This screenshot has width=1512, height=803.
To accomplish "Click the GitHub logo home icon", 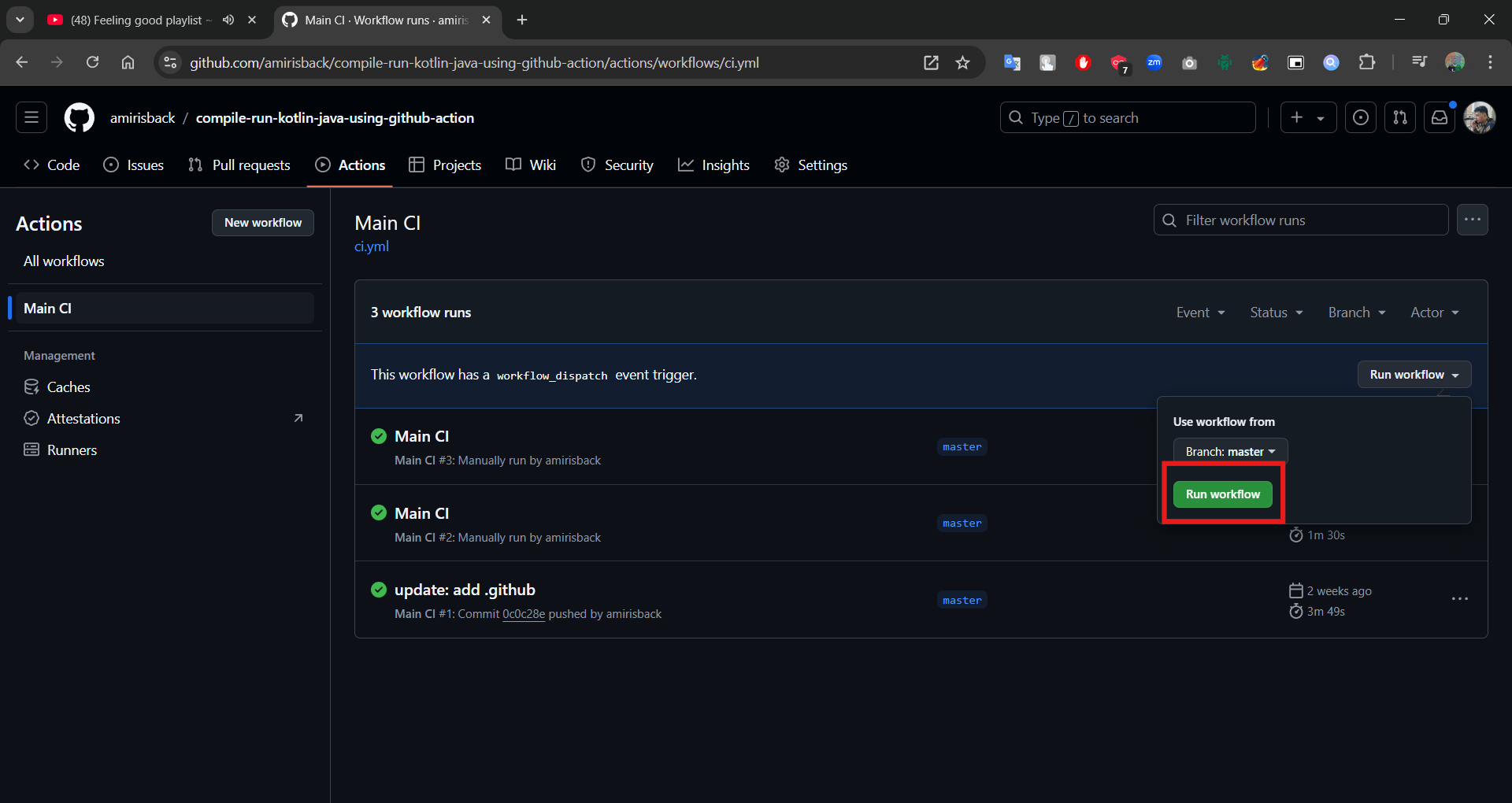I will (79, 118).
